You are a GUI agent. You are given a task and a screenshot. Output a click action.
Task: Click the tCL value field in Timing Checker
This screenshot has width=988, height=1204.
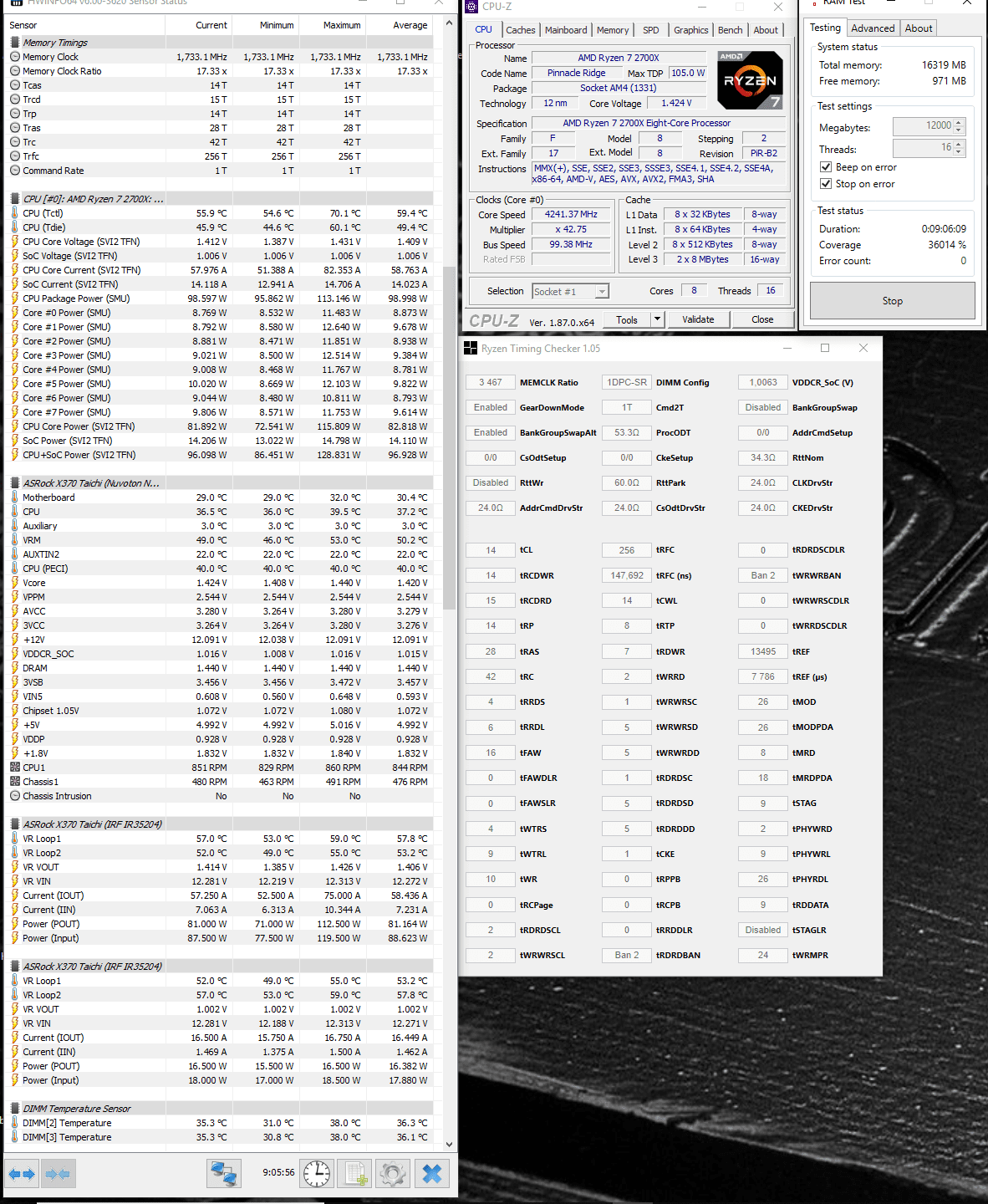click(x=491, y=550)
